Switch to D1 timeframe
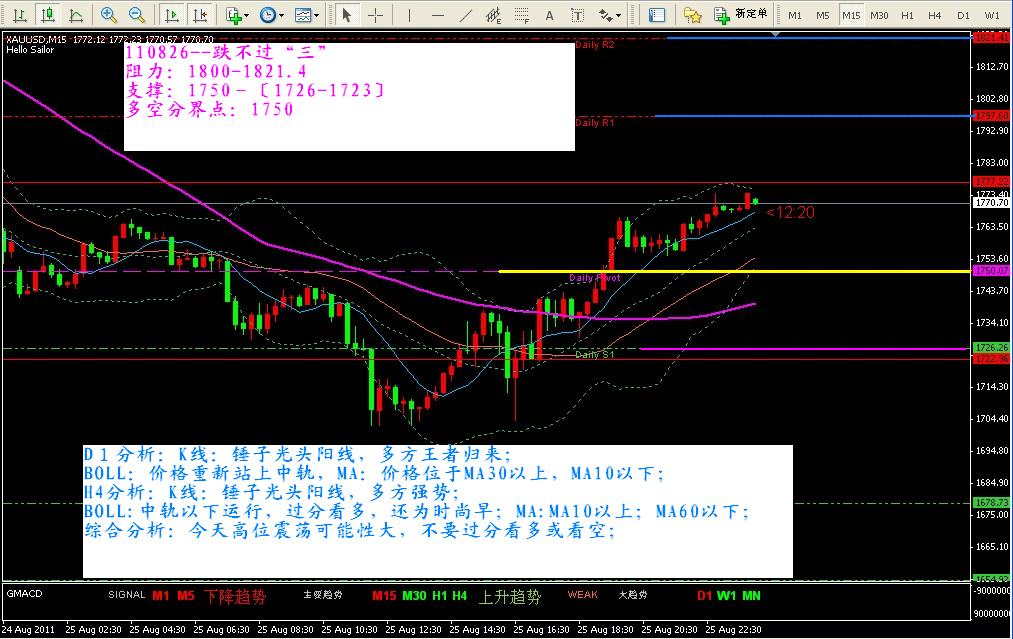The image size is (1013, 639). click(963, 15)
